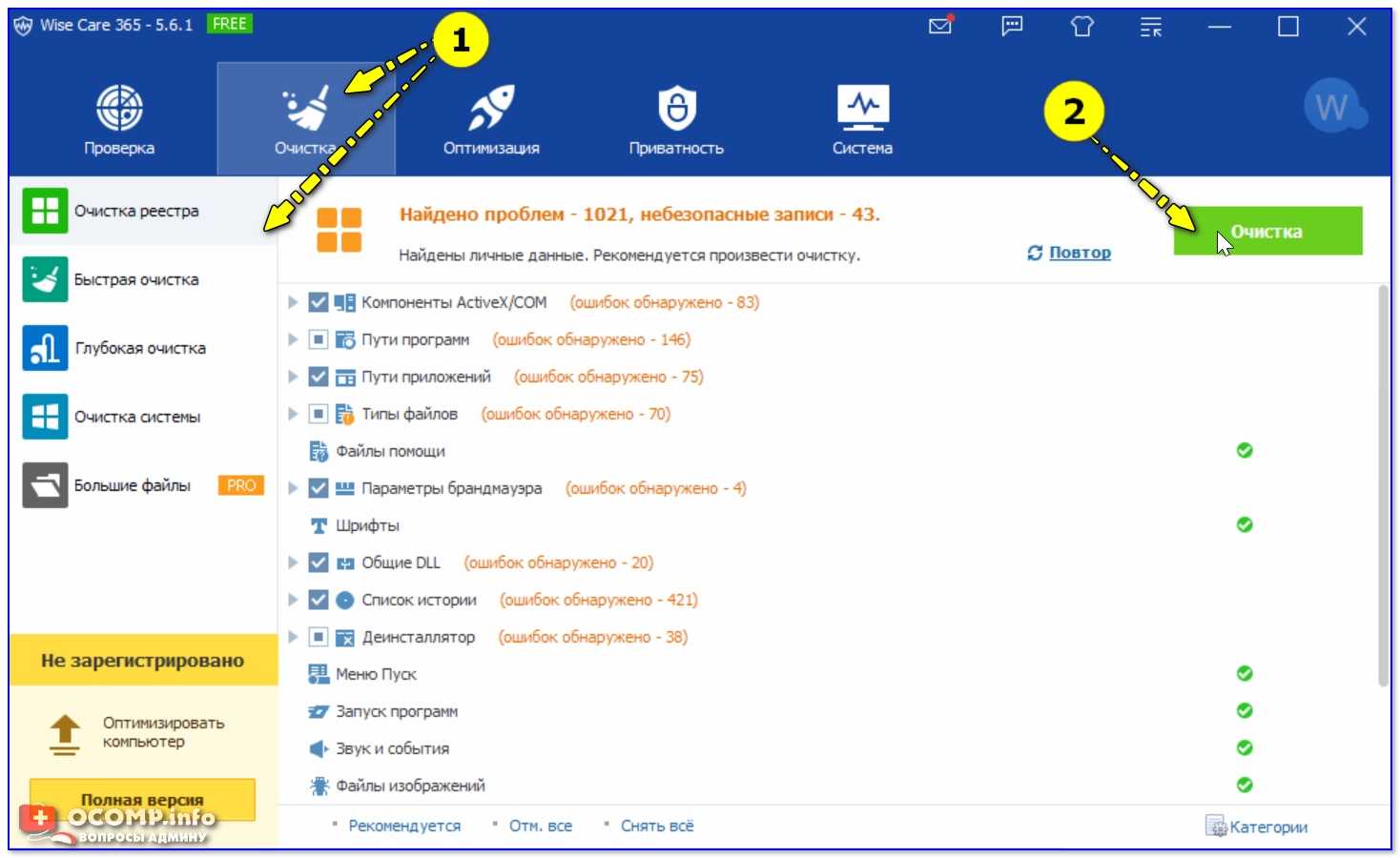Image resolution: width=1400 pixels, height=858 pixels.
Task: Click the Оптимизировать компьютер upload arrow icon
Action: pos(65,734)
